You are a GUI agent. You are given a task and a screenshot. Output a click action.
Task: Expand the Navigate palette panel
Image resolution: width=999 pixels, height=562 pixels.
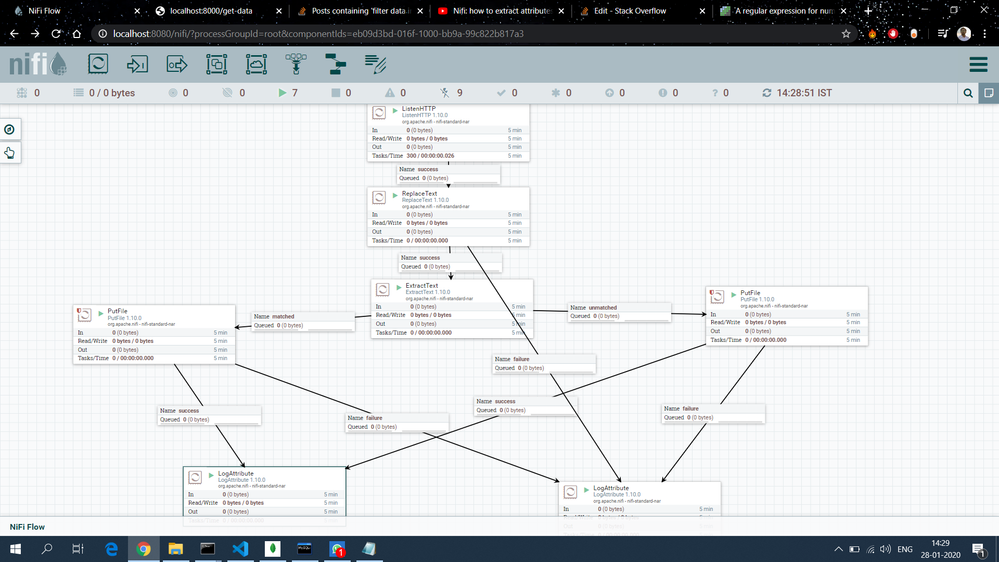click(10, 129)
